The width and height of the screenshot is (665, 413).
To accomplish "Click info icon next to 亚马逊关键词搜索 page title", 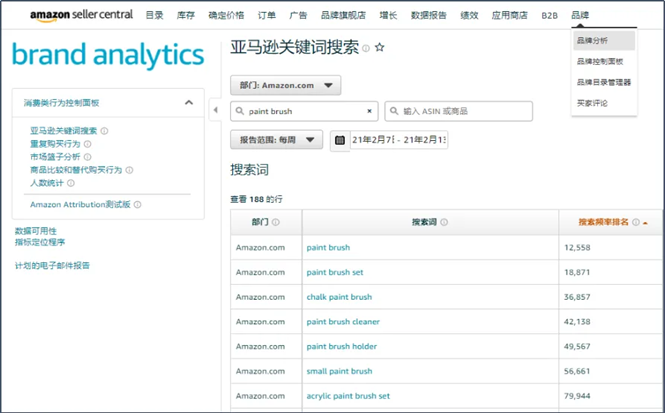I will click(x=366, y=48).
